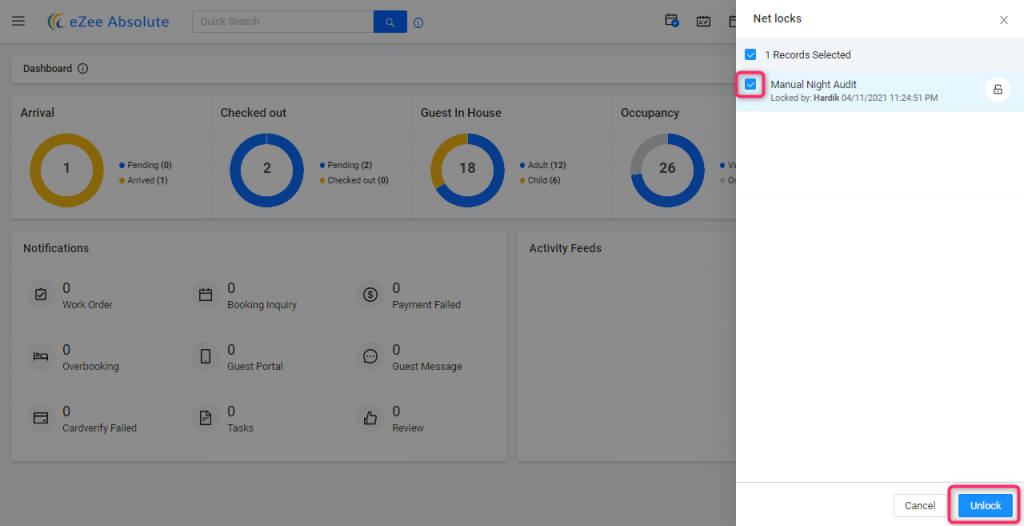Click the Review label
Screen dimensions: 1024x526
pyautogui.click(x=408, y=428)
